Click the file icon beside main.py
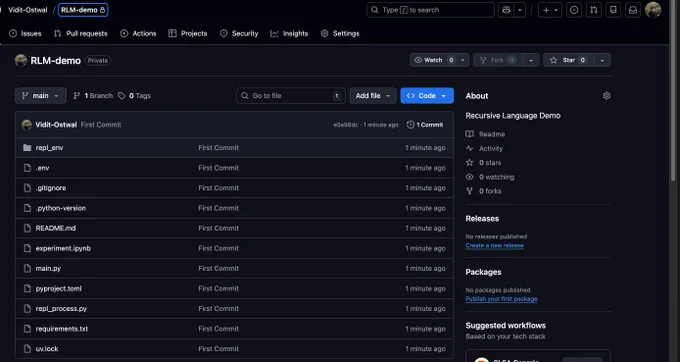 click(27, 268)
